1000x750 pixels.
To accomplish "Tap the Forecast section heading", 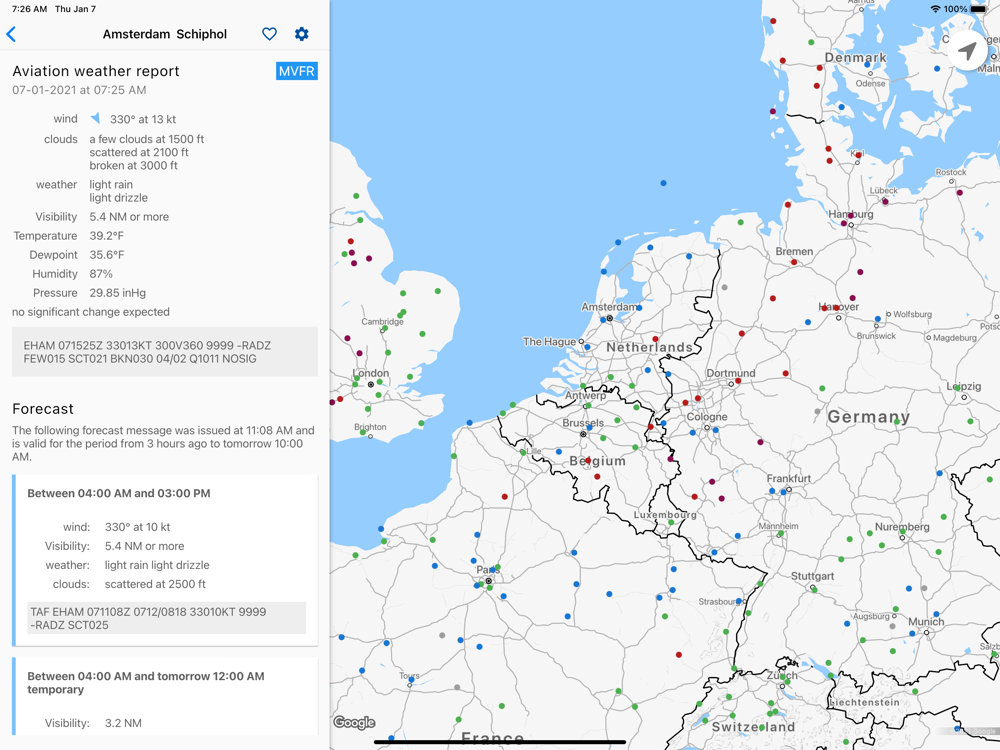I will [43, 409].
